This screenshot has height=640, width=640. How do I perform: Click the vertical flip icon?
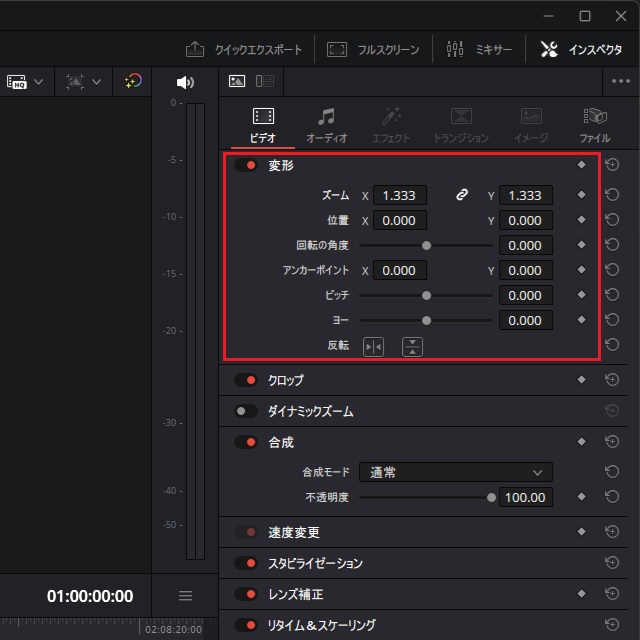413,347
